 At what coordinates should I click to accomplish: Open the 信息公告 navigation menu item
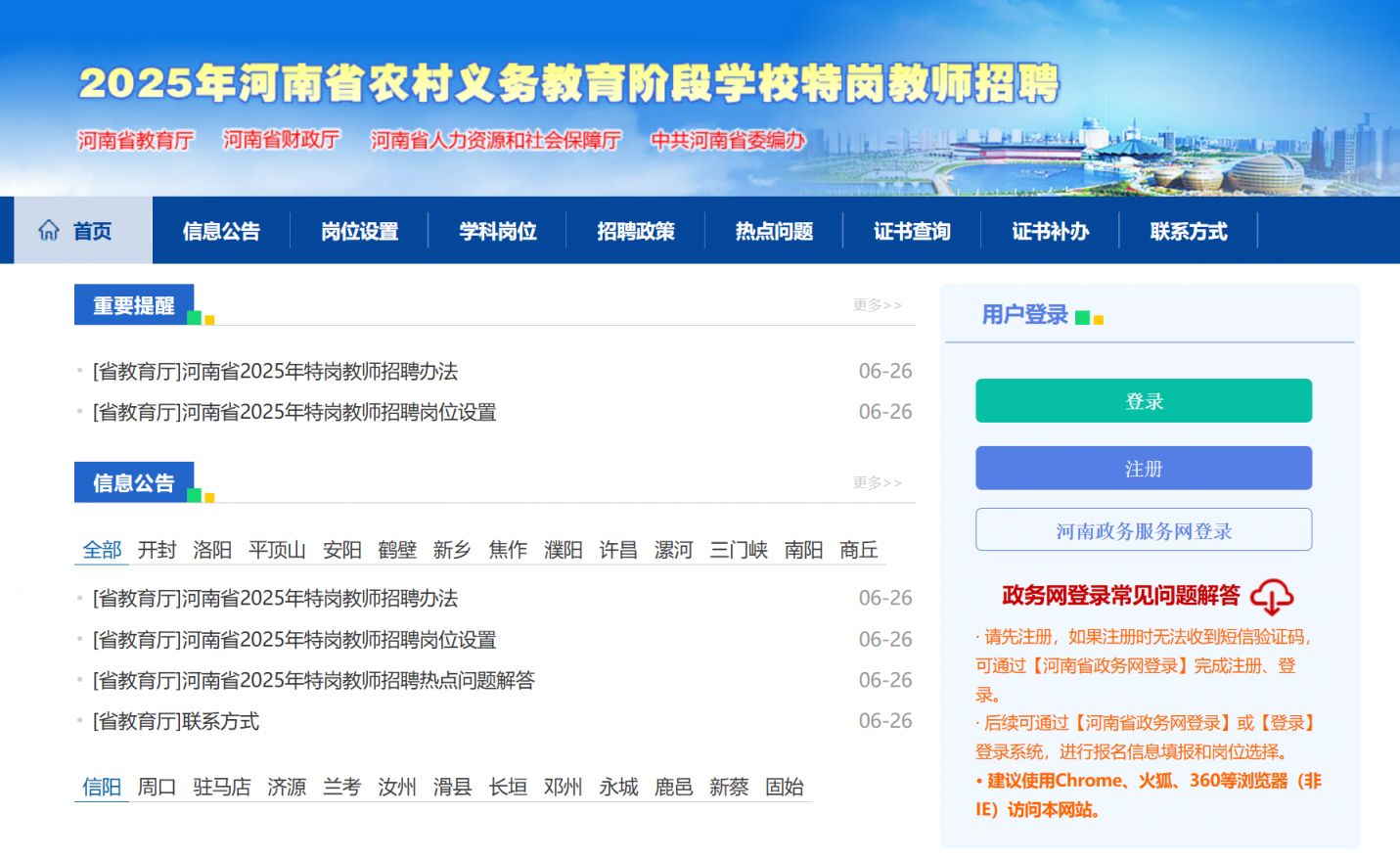(x=221, y=232)
